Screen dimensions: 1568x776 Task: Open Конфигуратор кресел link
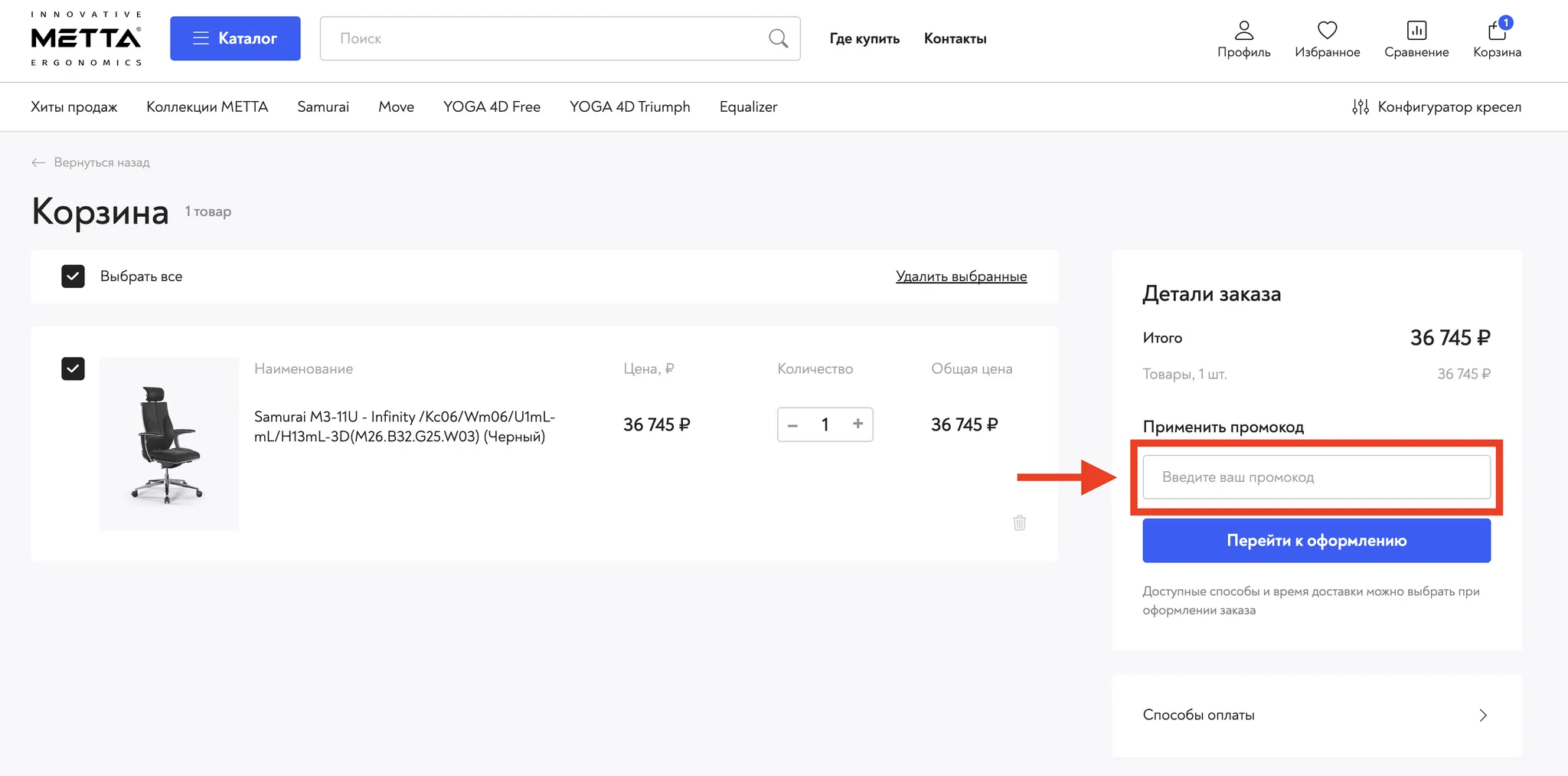coord(1437,106)
